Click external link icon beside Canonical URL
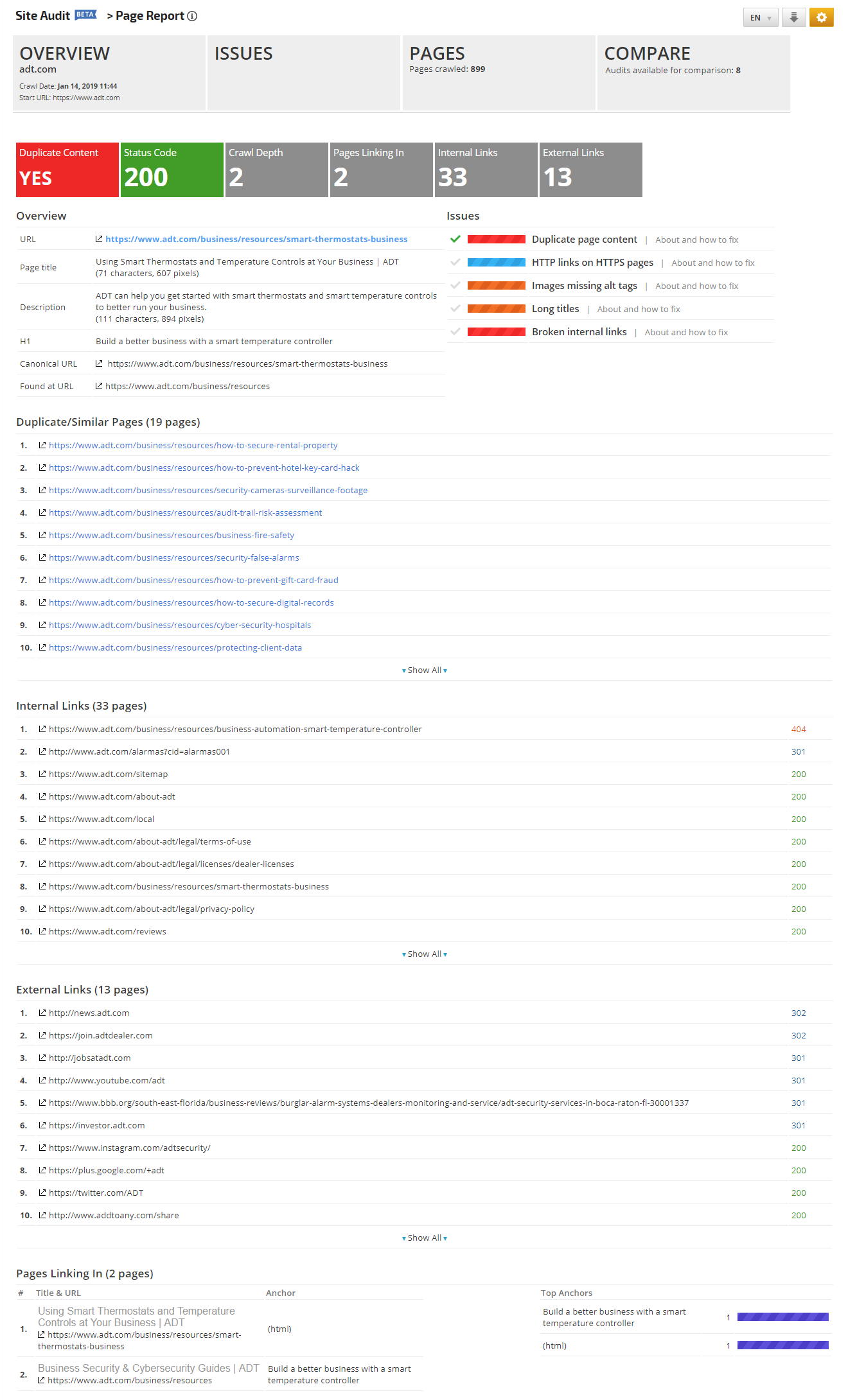 point(99,363)
